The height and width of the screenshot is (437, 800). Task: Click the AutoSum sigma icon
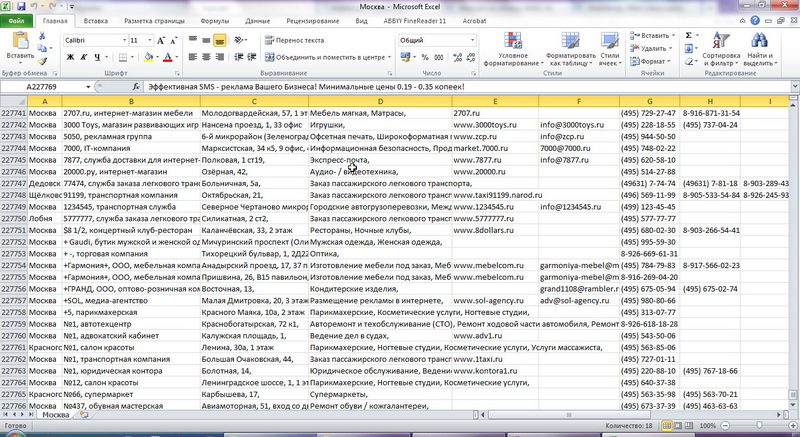pos(688,36)
